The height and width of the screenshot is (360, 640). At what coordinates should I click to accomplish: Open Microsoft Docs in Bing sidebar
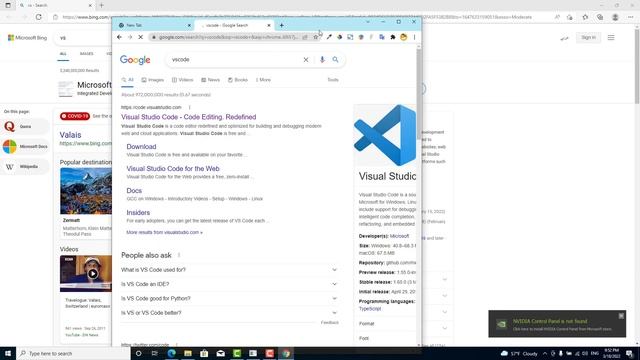(25, 146)
